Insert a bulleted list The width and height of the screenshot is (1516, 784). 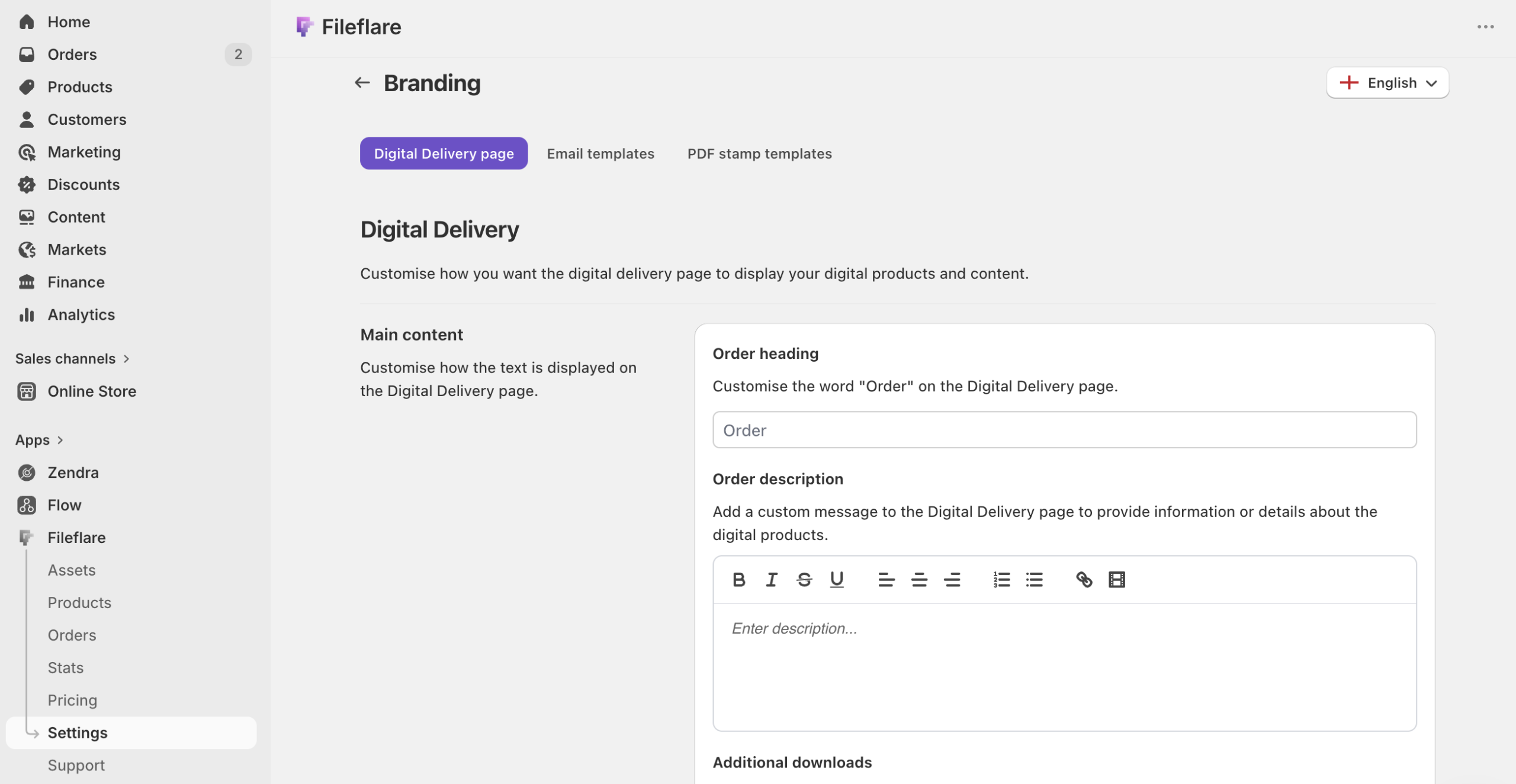point(1034,580)
